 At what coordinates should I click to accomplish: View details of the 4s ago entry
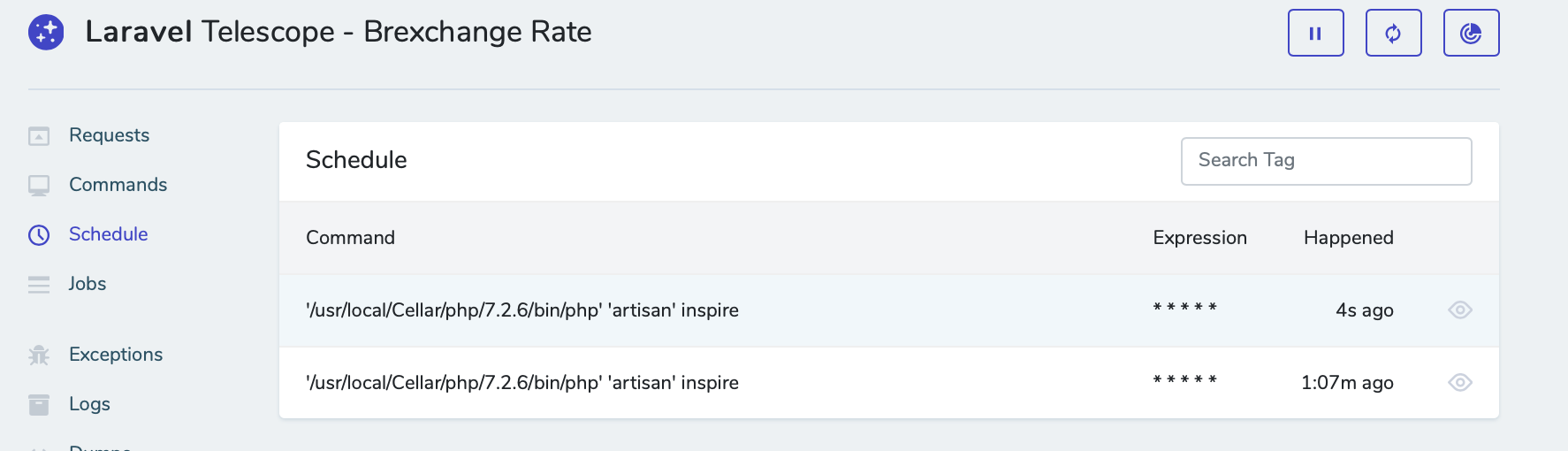[x=1459, y=310]
